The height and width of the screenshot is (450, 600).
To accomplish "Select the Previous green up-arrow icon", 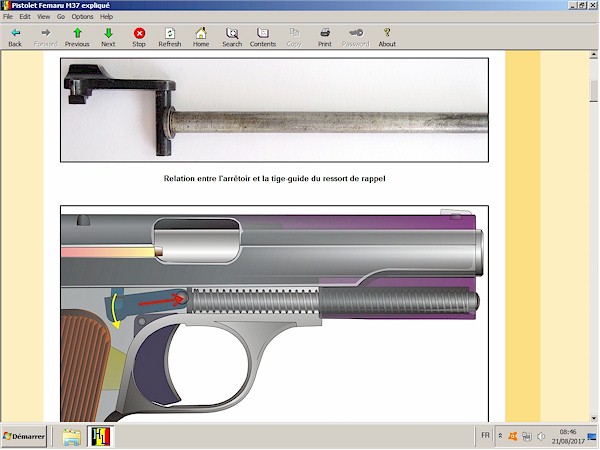I will click(77, 33).
